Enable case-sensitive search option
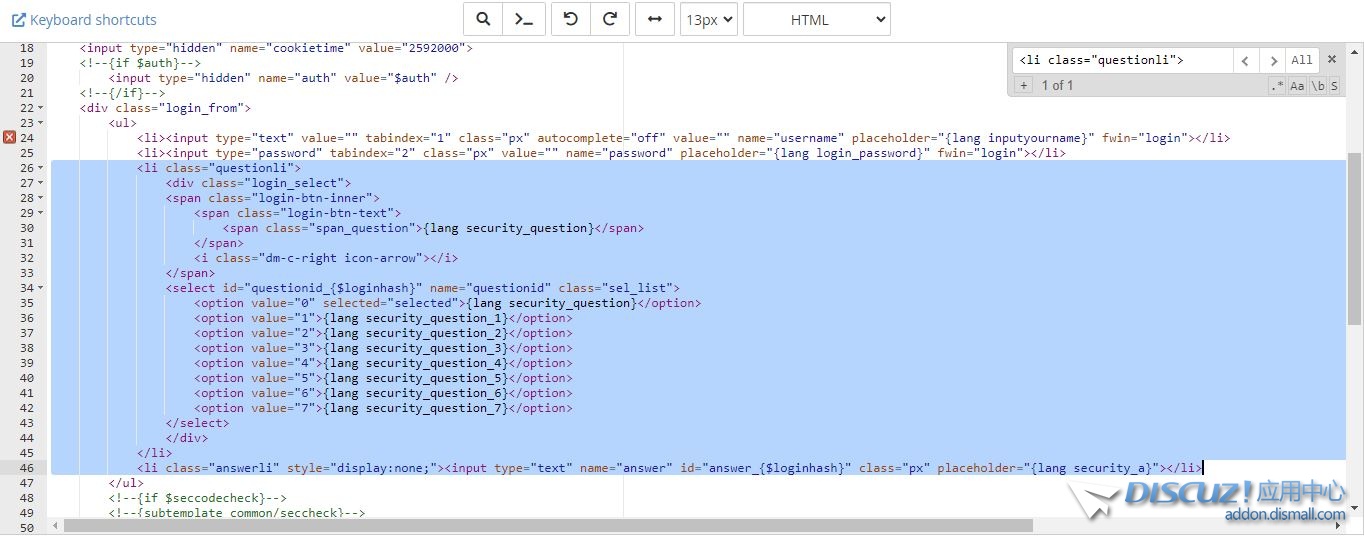The image size is (1364, 540). point(1297,86)
